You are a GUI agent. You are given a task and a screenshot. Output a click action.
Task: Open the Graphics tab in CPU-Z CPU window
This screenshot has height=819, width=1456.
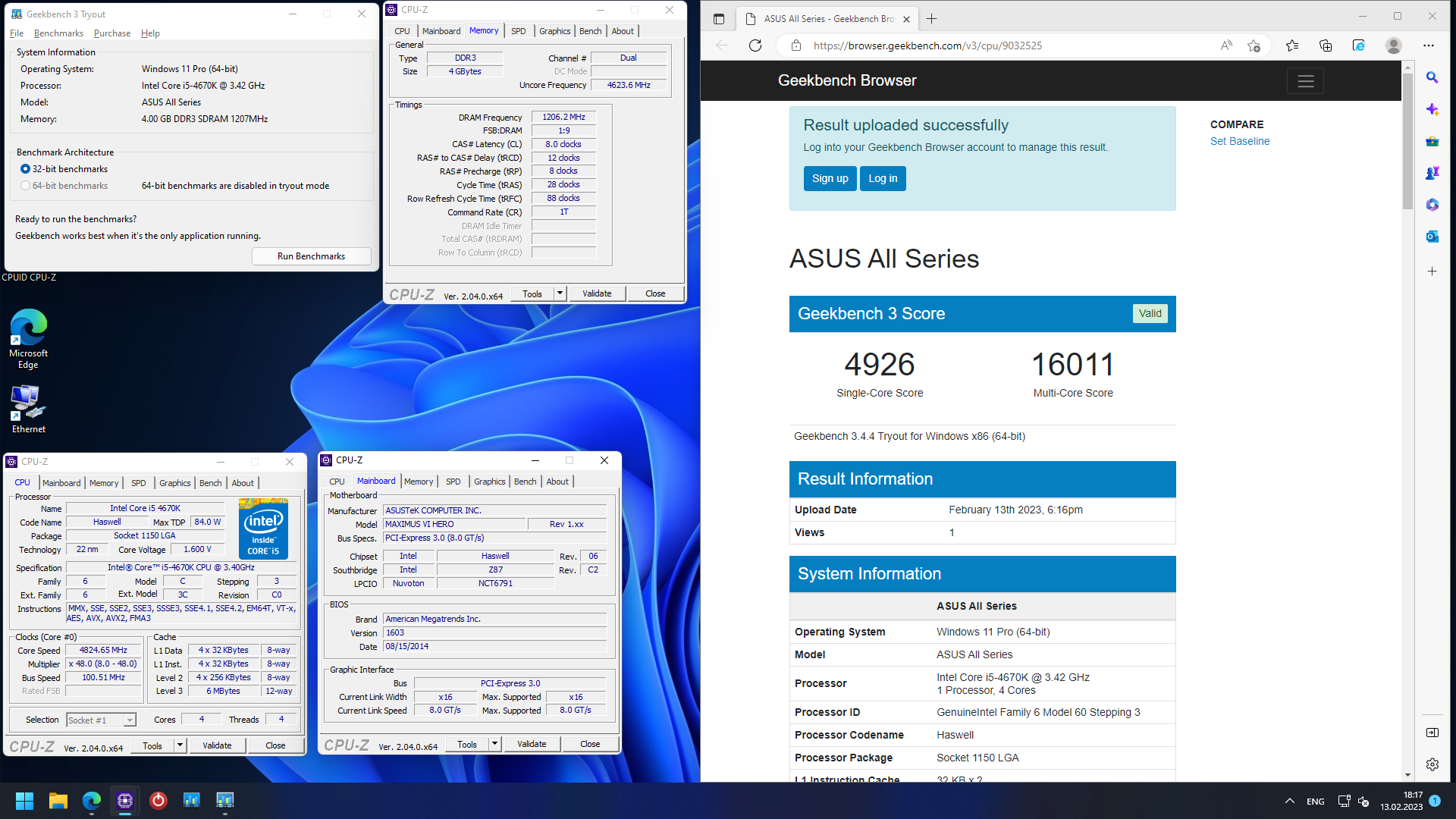pos(174,483)
